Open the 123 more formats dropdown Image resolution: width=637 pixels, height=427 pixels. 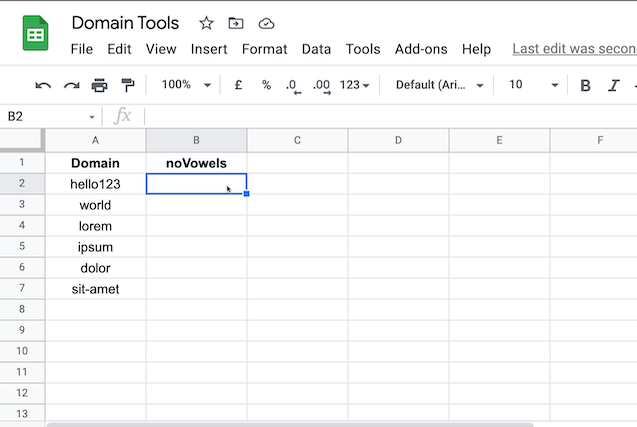tap(354, 85)
